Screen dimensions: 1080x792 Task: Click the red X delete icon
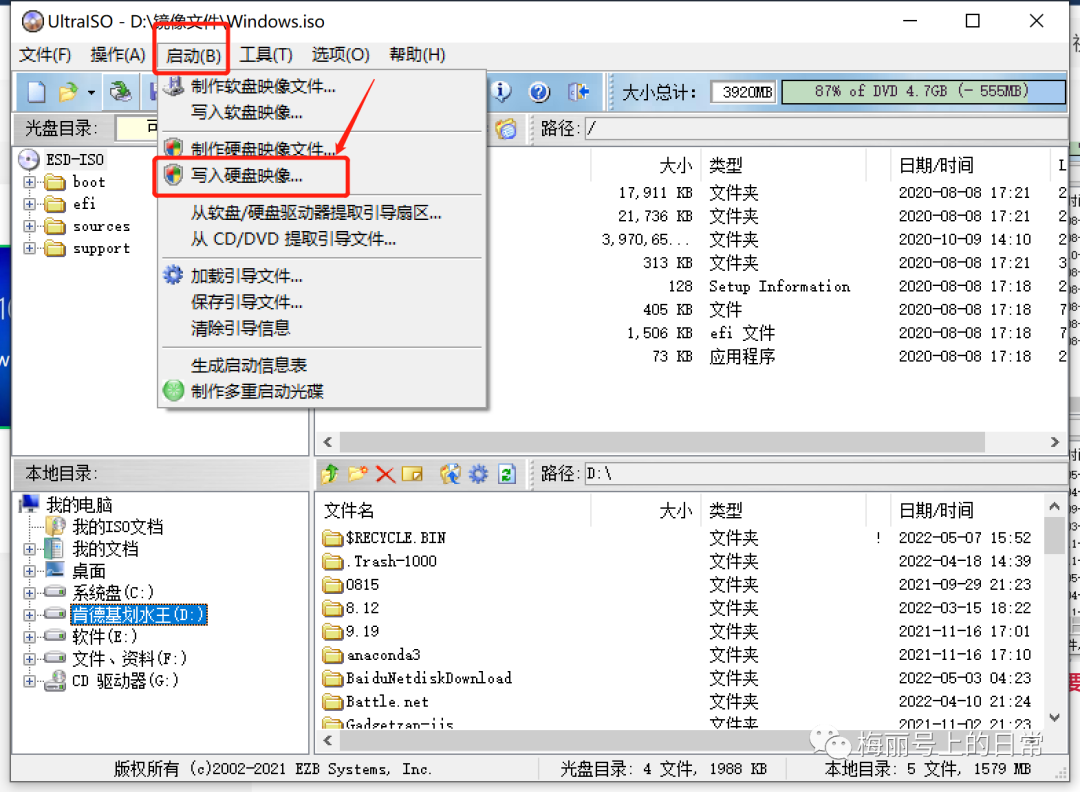point(386,474)
